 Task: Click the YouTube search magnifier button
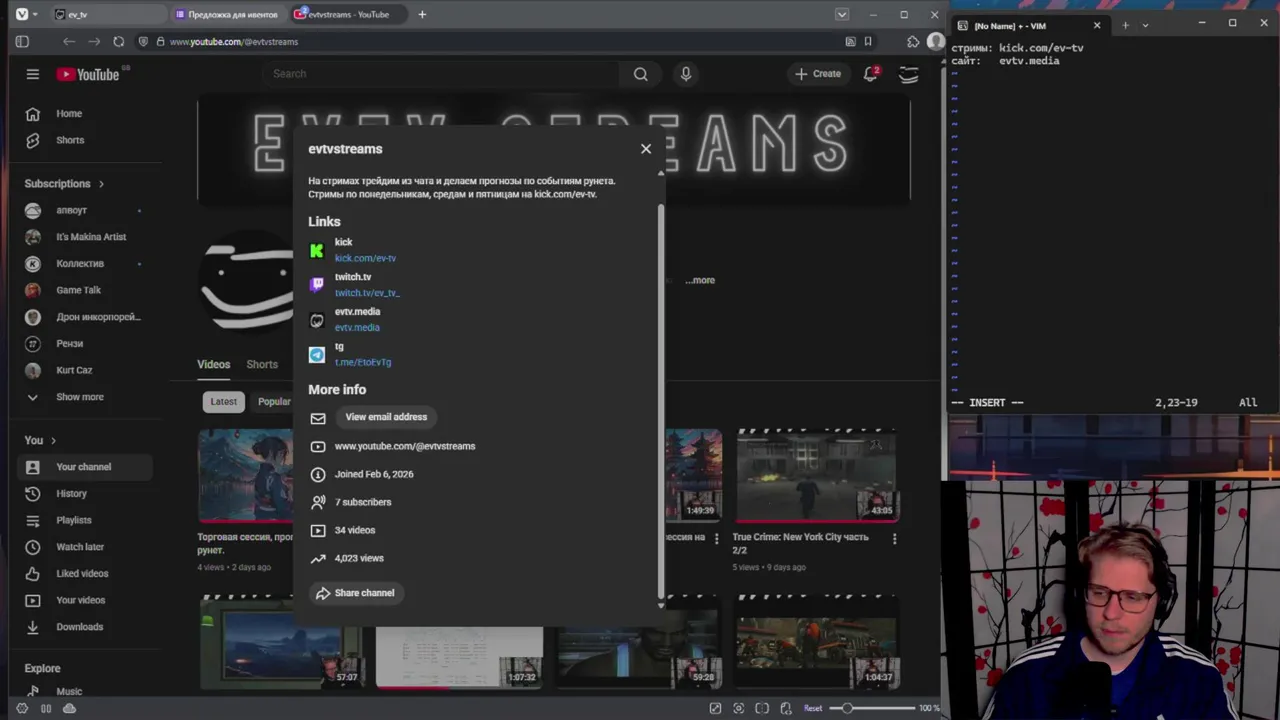[640, 74]
